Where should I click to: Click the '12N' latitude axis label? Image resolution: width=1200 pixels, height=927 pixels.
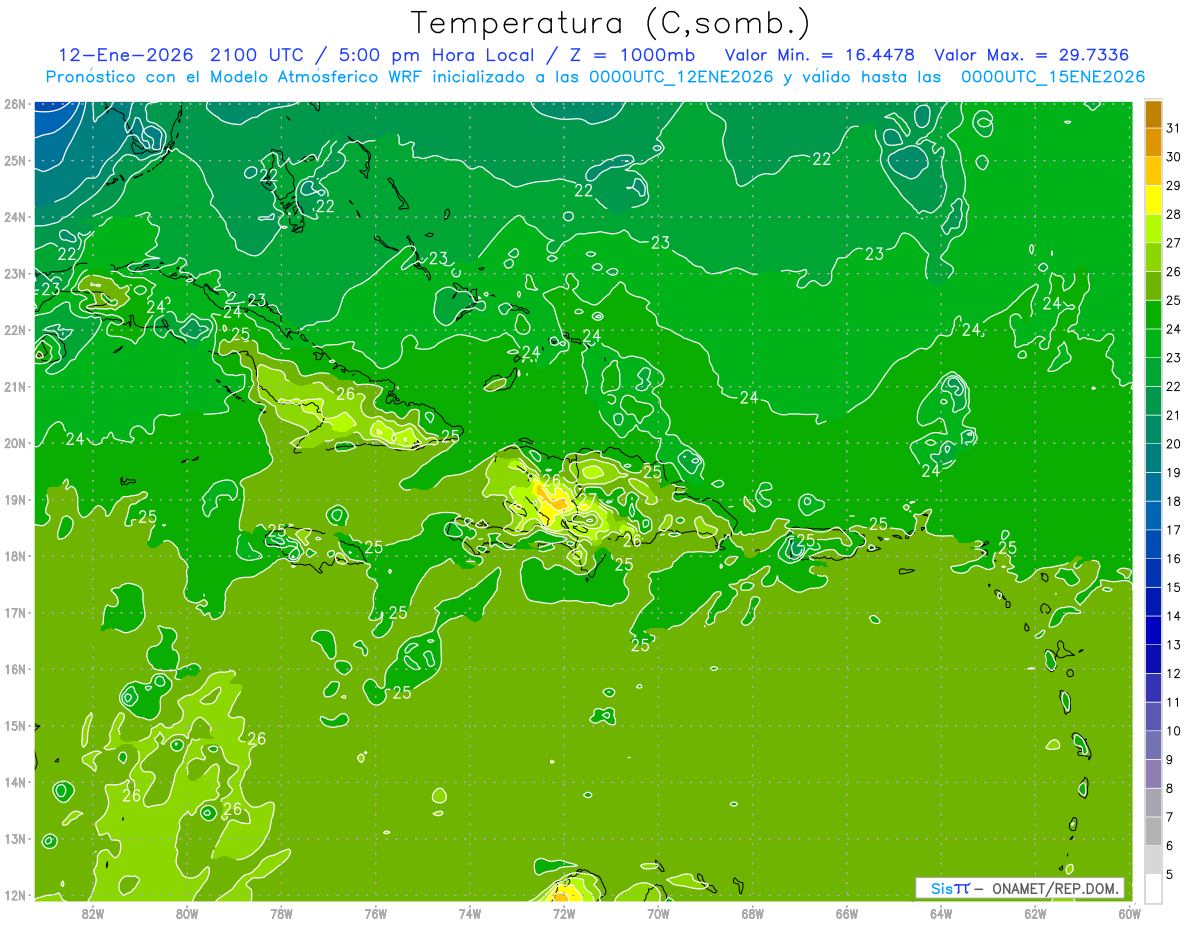14,895
